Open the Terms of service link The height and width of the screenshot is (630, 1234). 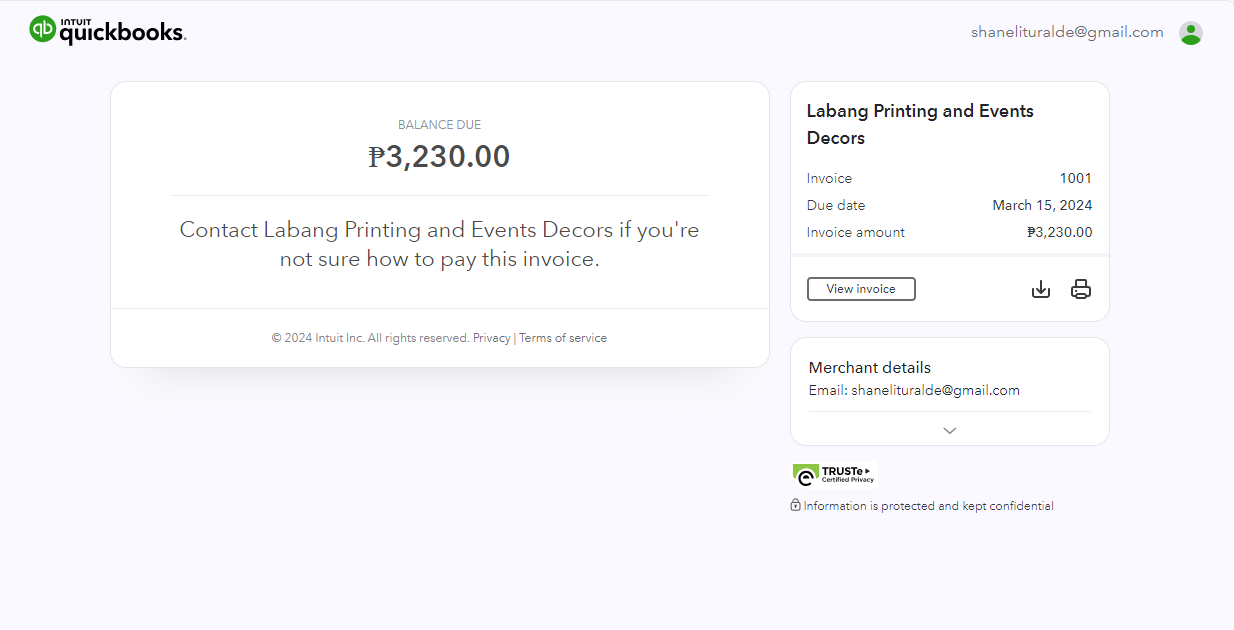[563, 338]
